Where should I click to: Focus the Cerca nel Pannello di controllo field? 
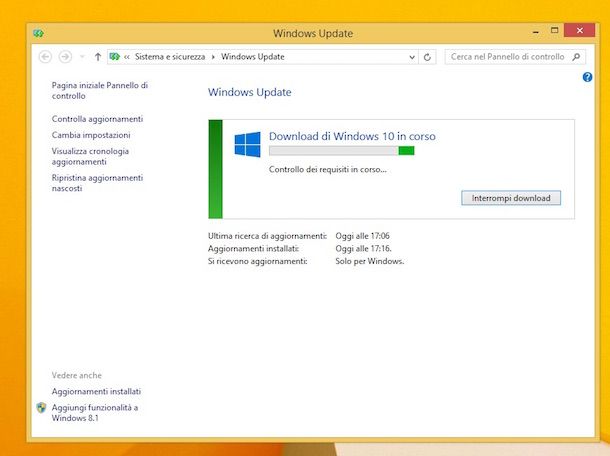point(515,57)
